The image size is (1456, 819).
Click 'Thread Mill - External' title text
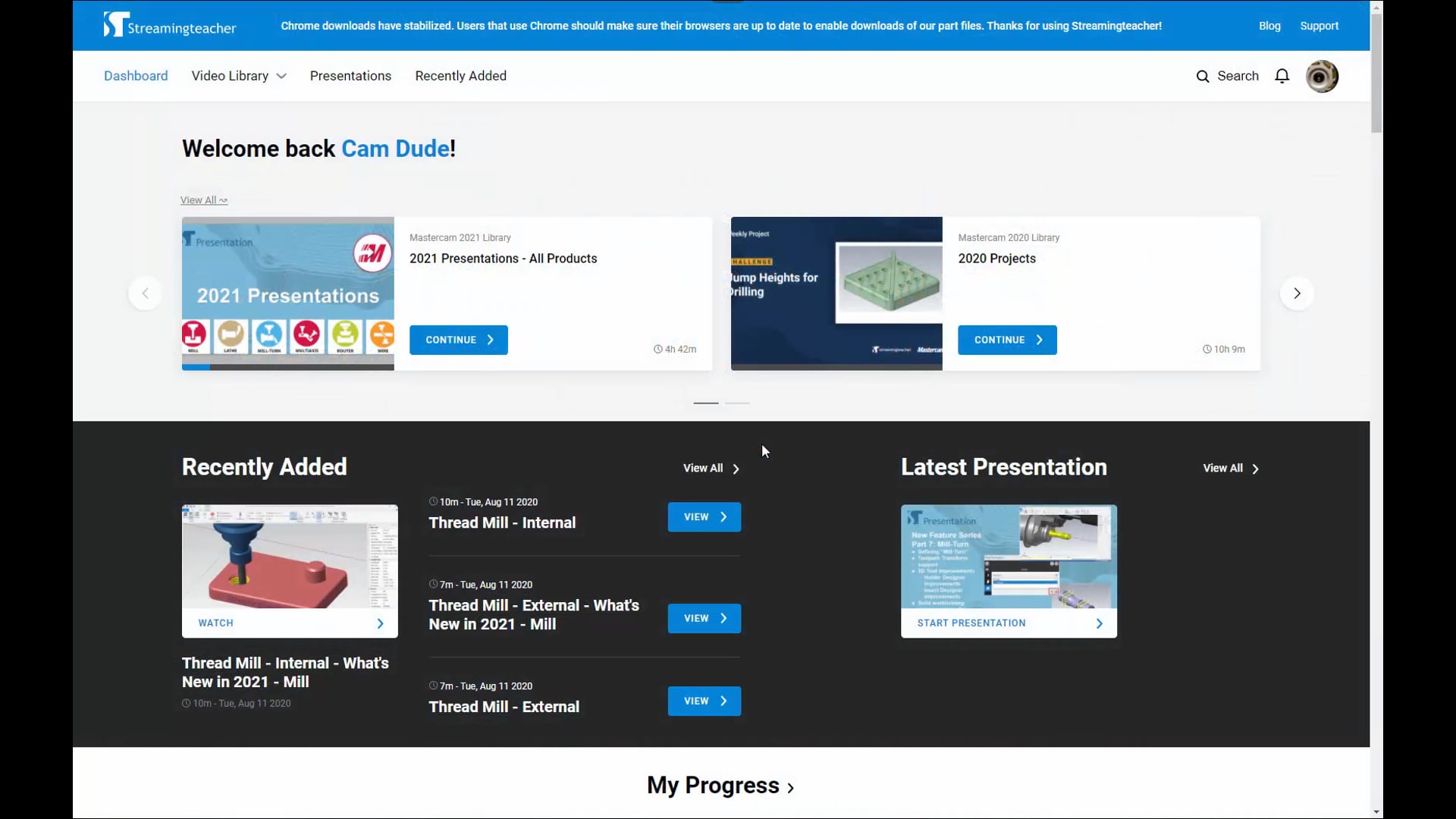504,708
